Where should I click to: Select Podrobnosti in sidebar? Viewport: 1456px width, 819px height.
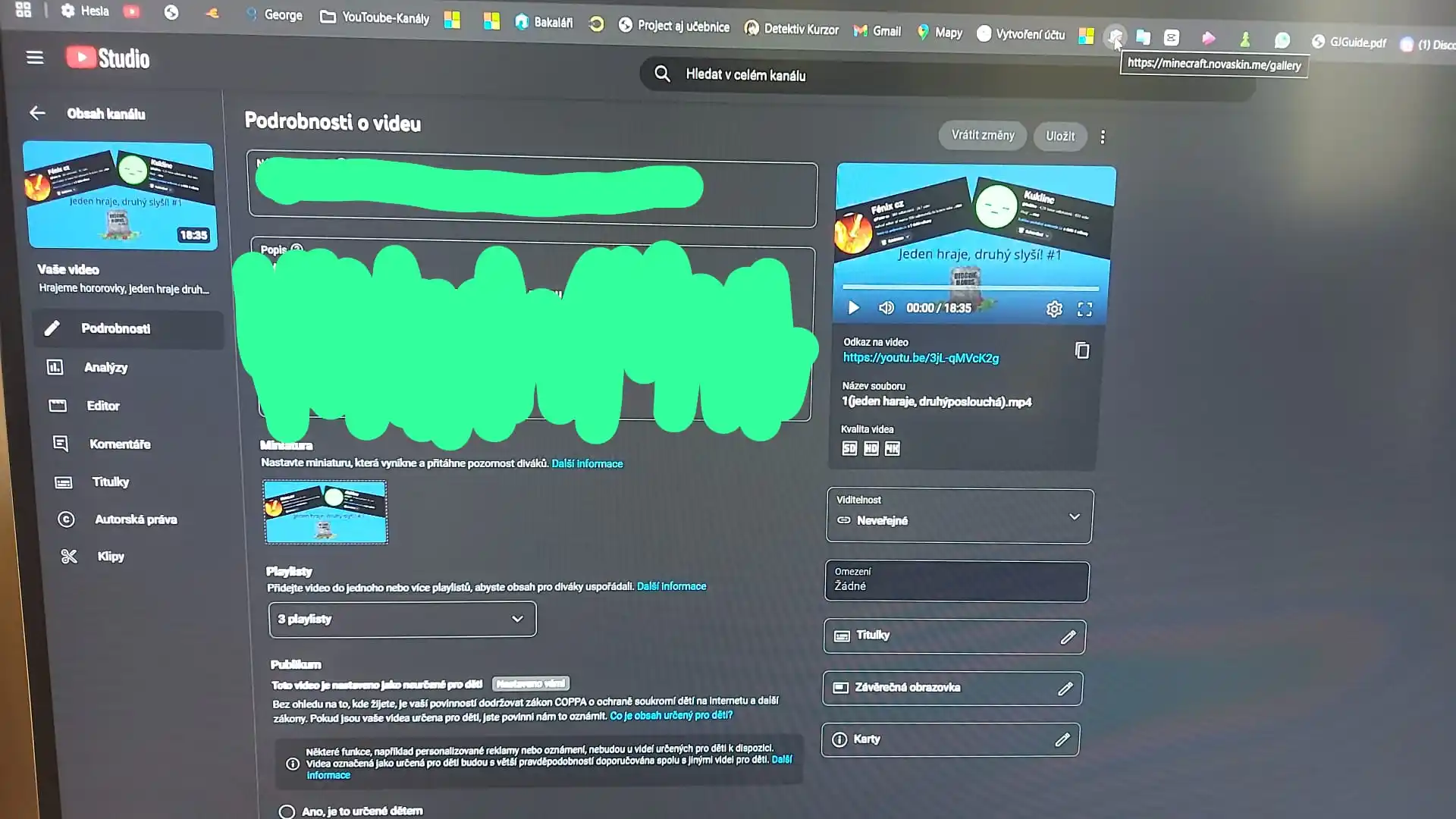128,328
